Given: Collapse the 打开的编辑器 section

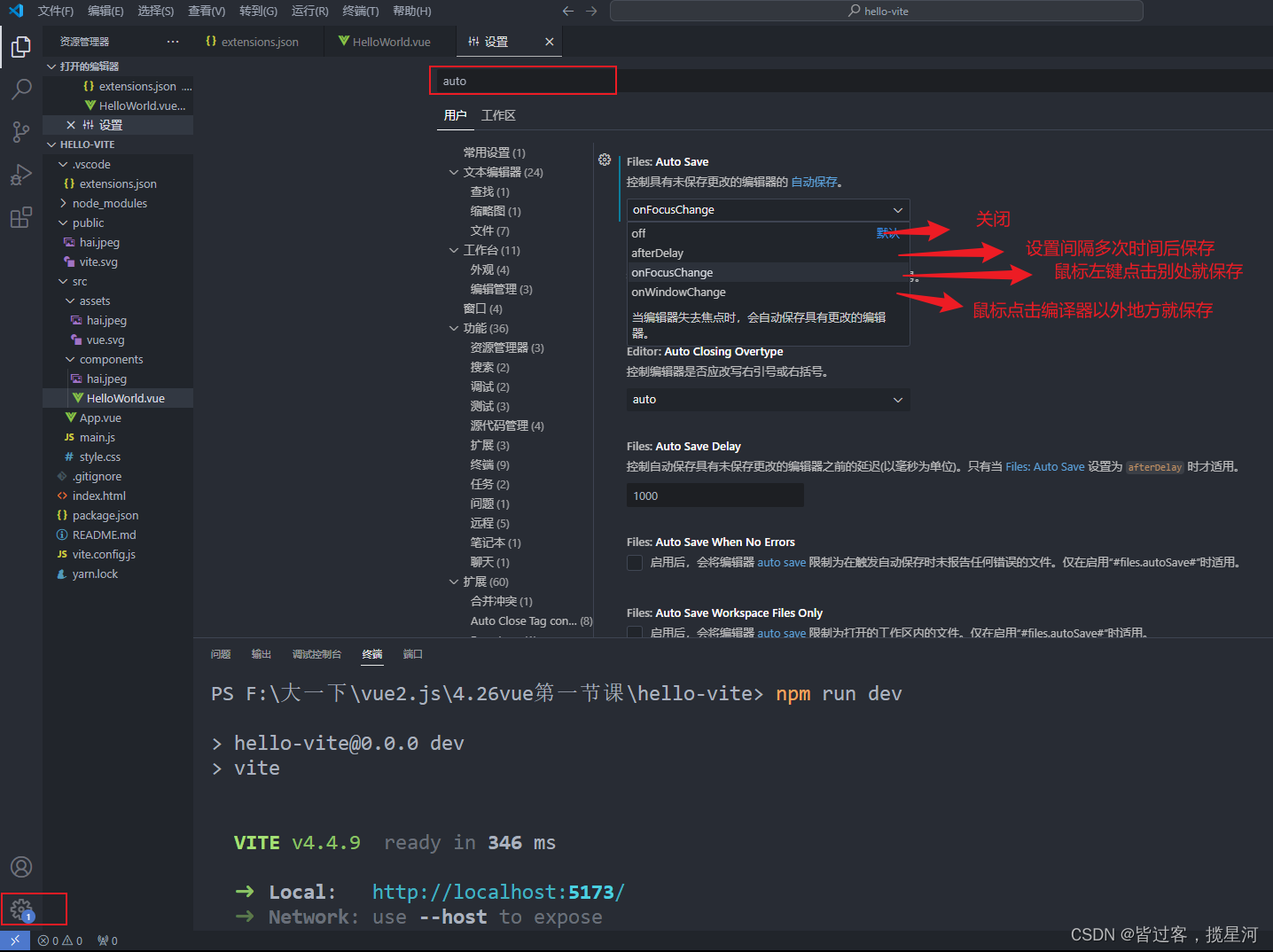Looking at the screenshot, I should pos(51,66).
